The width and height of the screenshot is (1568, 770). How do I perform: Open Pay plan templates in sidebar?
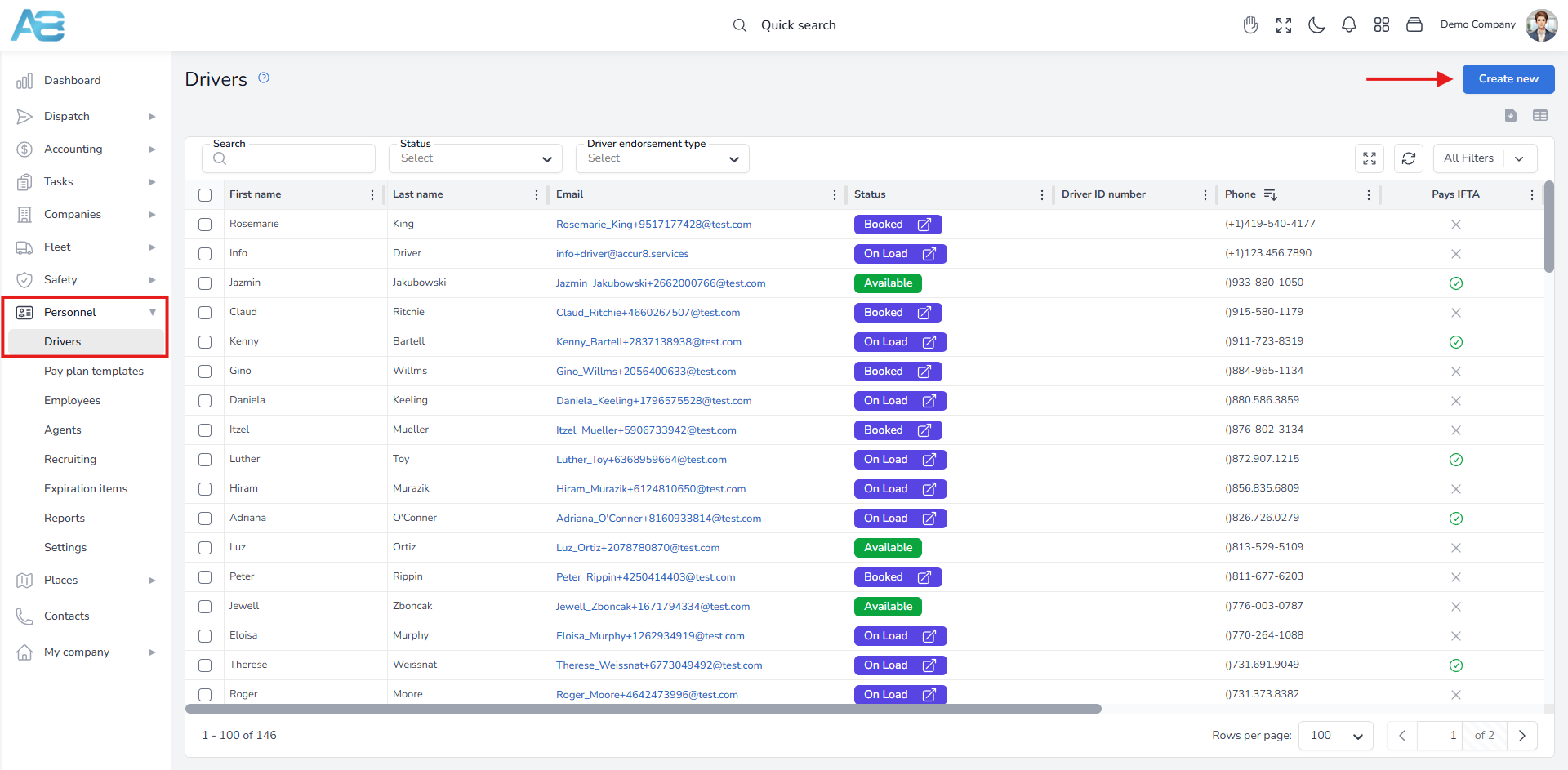(94, 372)
